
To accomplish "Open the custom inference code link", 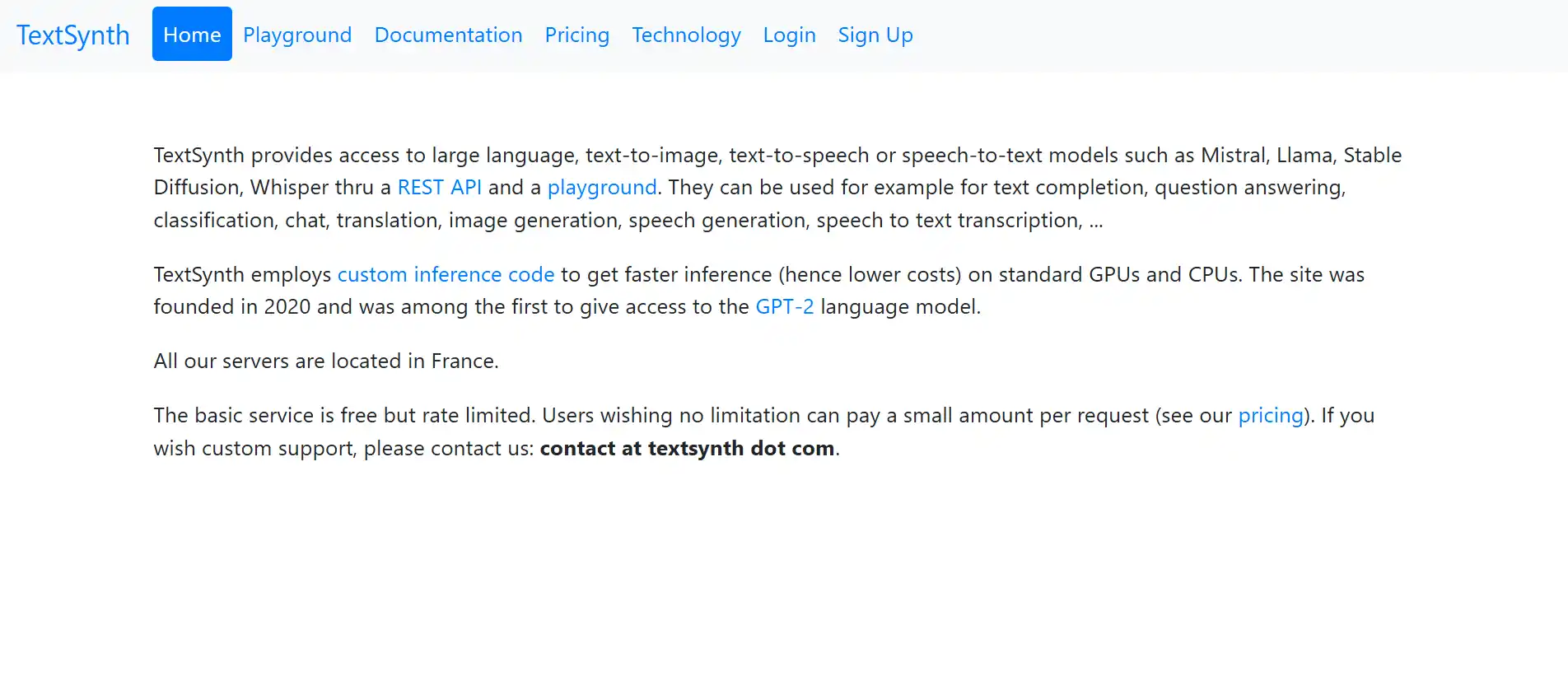I will pyautogui.click(x=446, y=274).
